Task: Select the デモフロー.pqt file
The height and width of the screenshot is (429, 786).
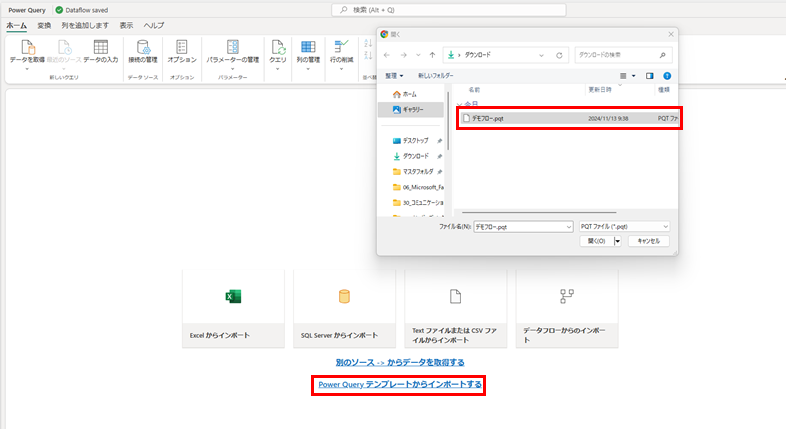Action: 569,118
